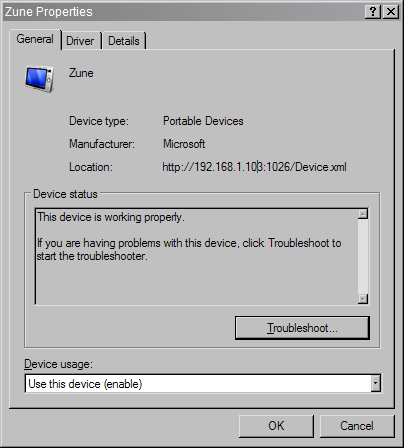The height and width of the screenshot is (448, 404).
Task: Click the Location URL text
Action: 254,167
